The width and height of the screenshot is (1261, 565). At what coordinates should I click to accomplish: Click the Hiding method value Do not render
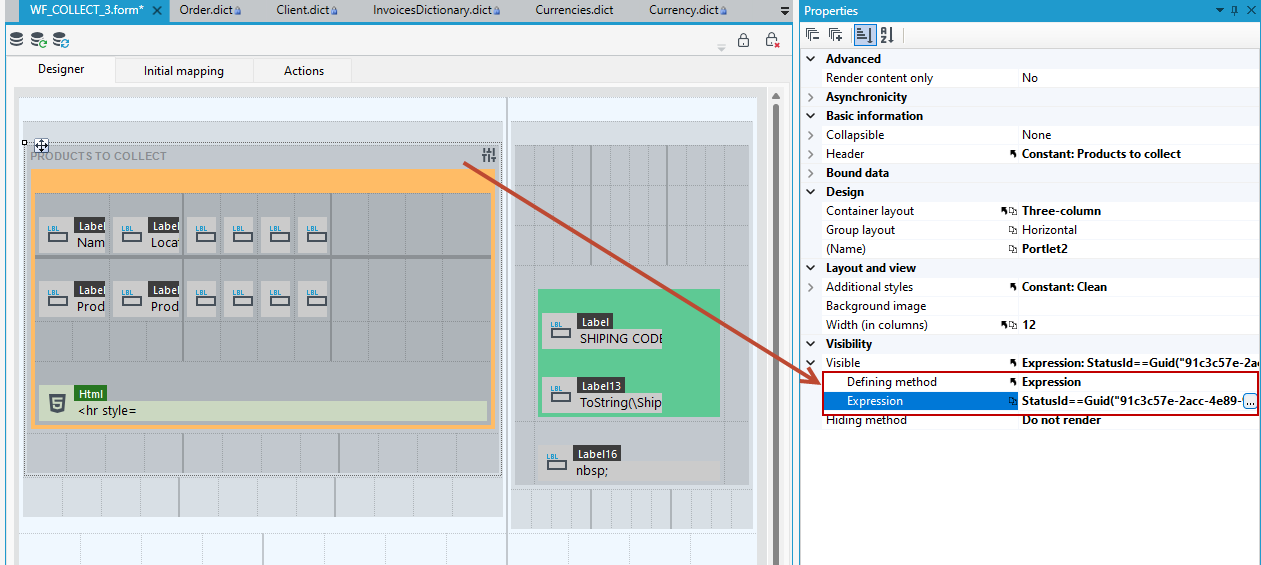coord(1061,420)
